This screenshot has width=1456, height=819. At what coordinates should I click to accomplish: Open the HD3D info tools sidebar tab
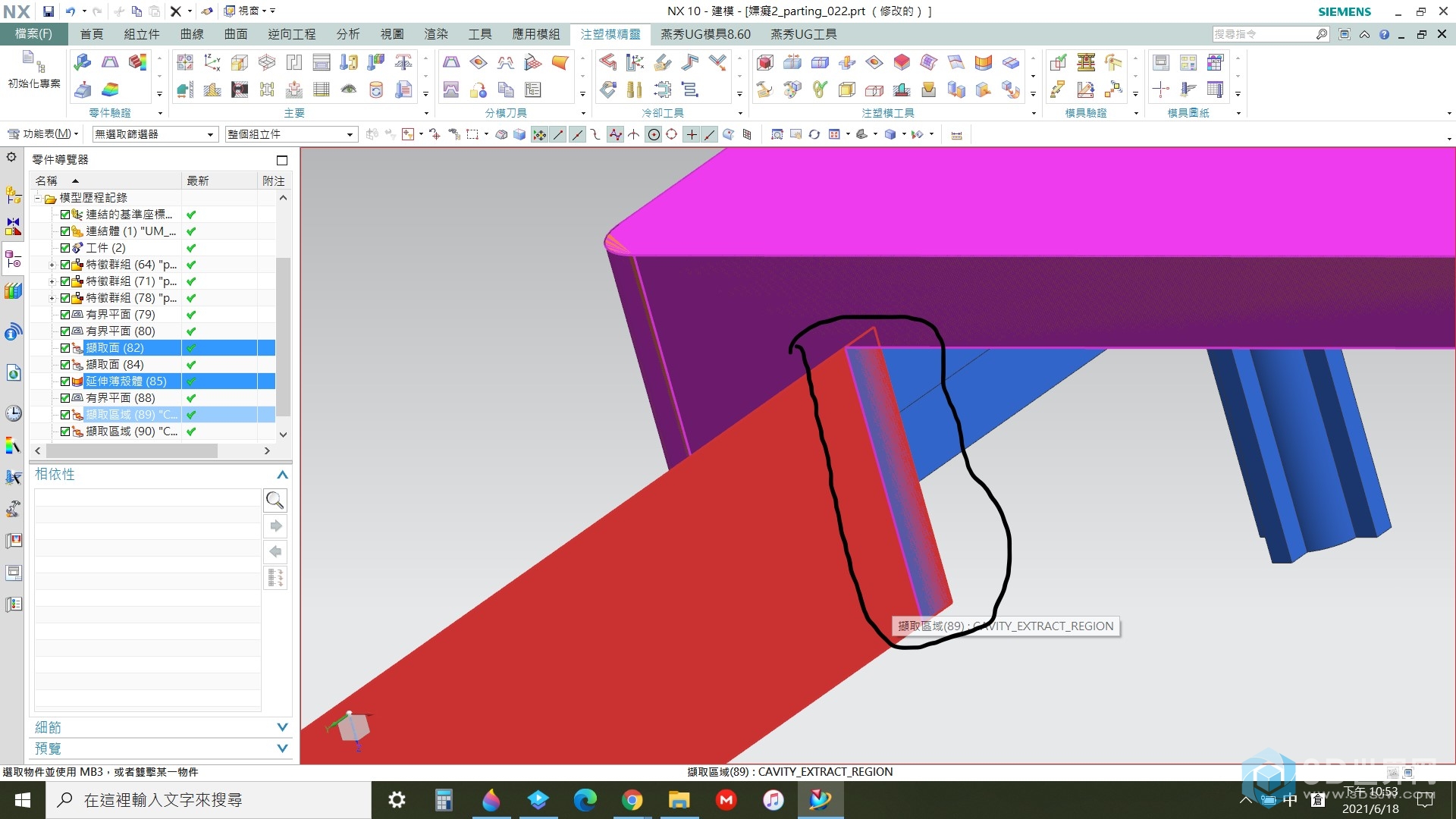tap(14, 331)
